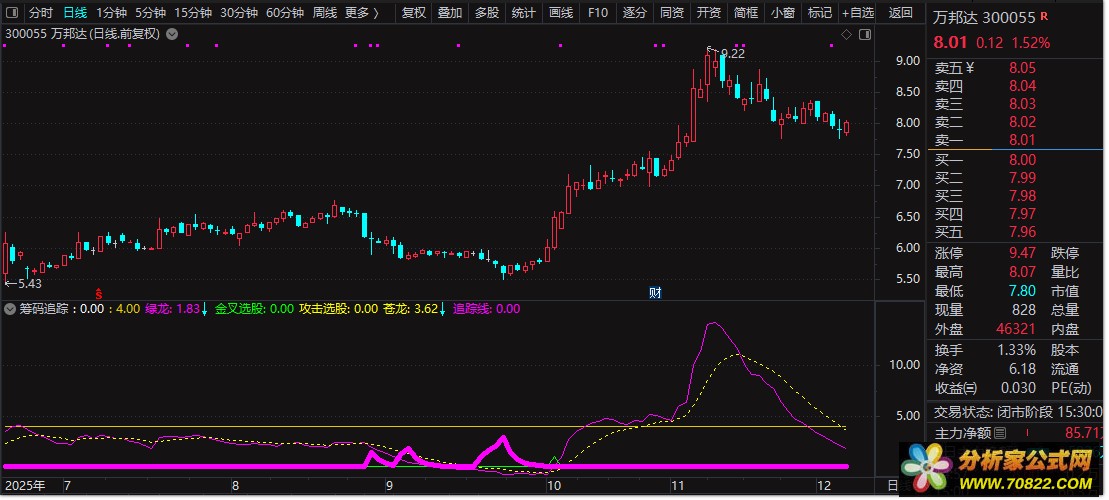Click the diamond marker icon above chart
The width and height of the screenshot is (1109, 500).
[x=846, y=34]
